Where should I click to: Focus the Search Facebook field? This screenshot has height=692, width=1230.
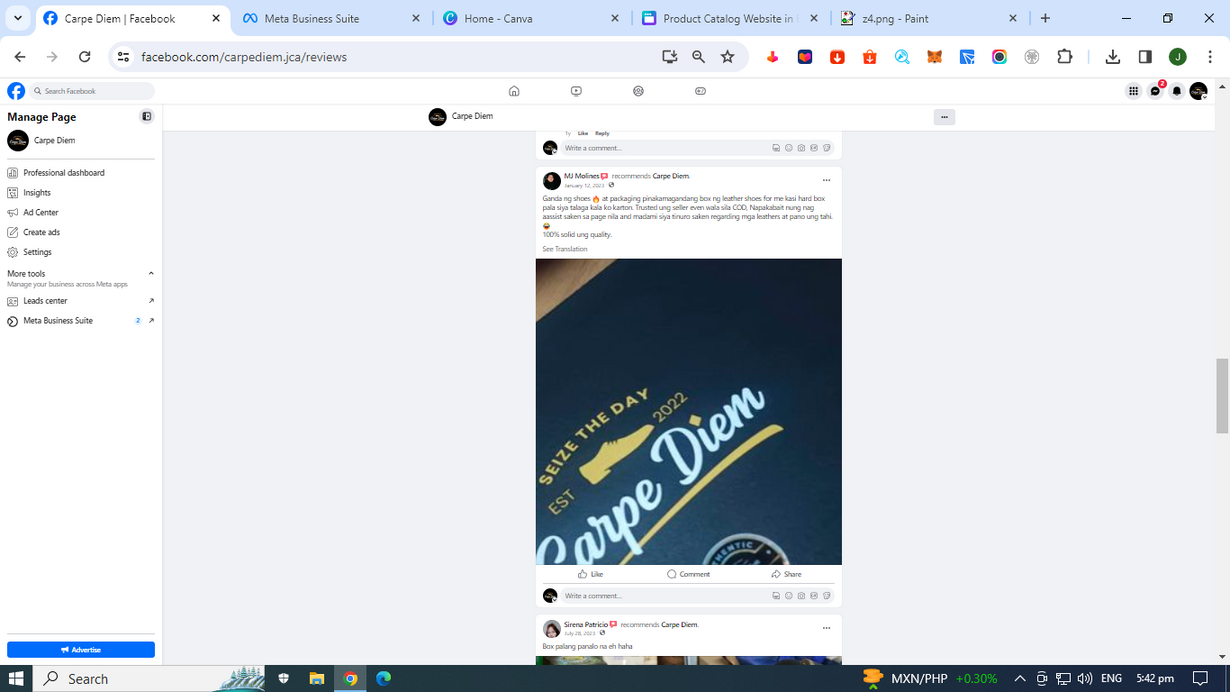[92, 91]
